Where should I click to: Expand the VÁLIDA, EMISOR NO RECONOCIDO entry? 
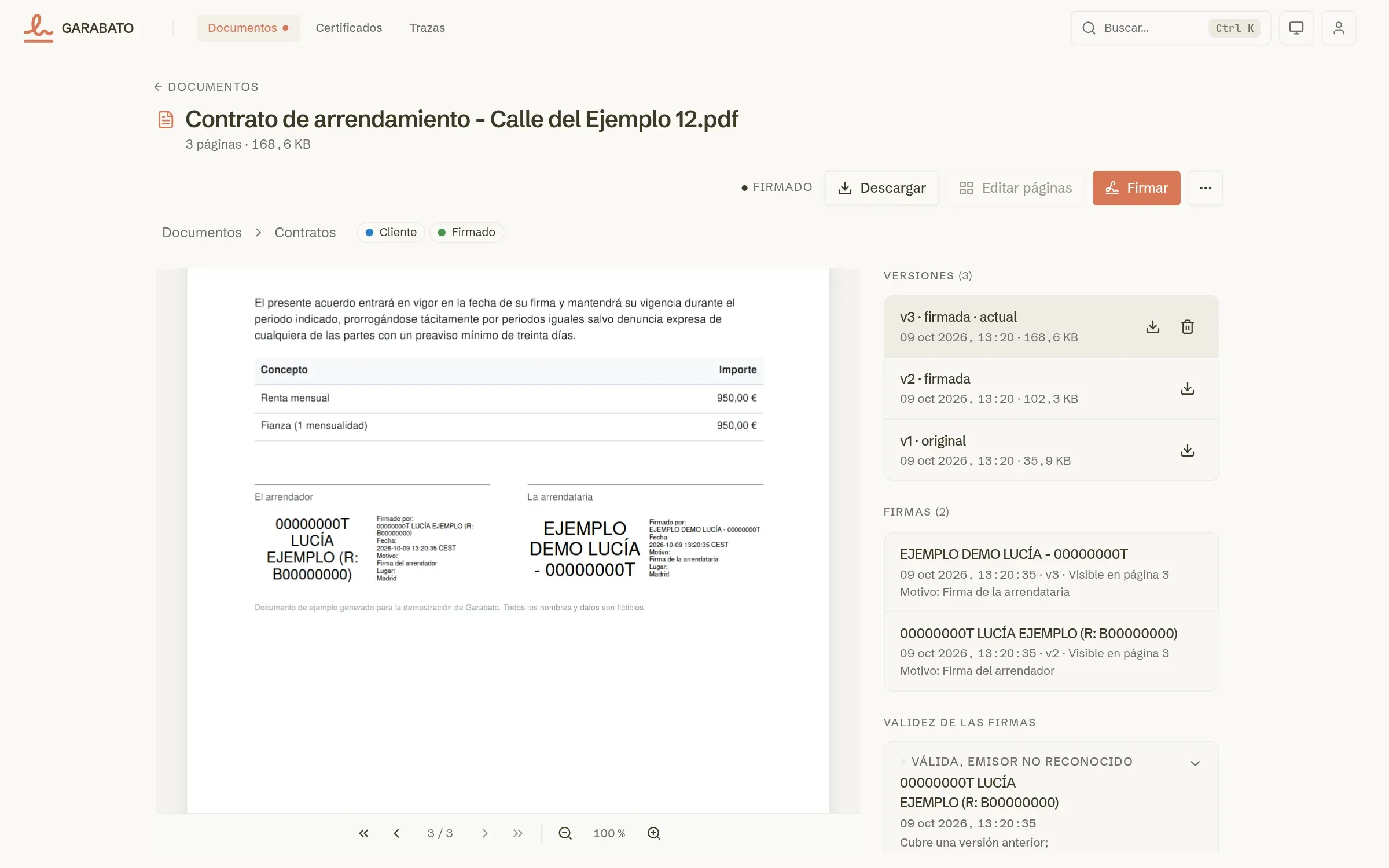[1195, 763]
